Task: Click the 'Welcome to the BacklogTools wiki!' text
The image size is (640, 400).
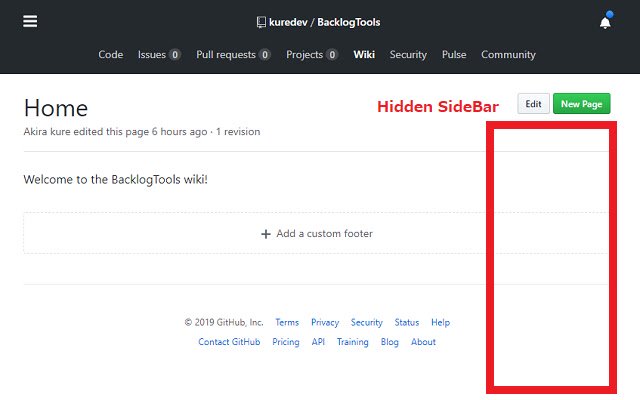Action: click(x=116, y=180)
